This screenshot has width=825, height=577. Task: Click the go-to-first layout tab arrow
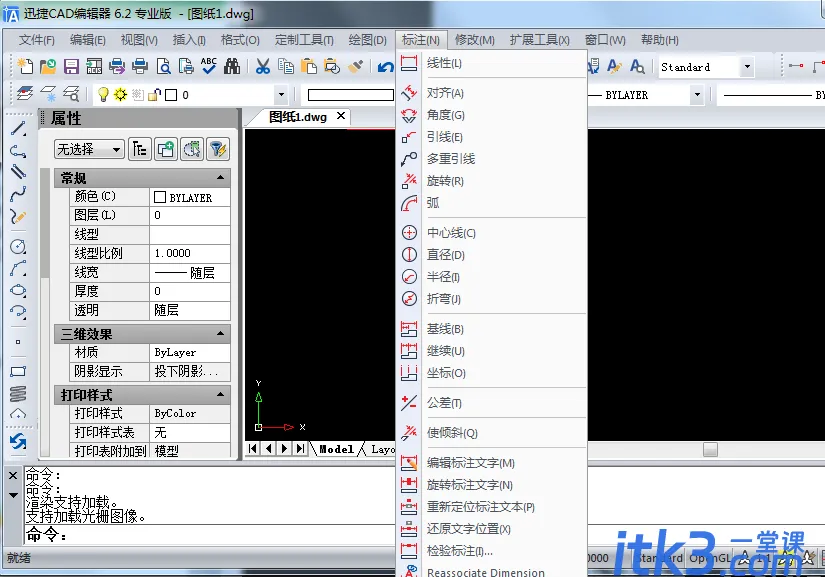tap(253, 448)
